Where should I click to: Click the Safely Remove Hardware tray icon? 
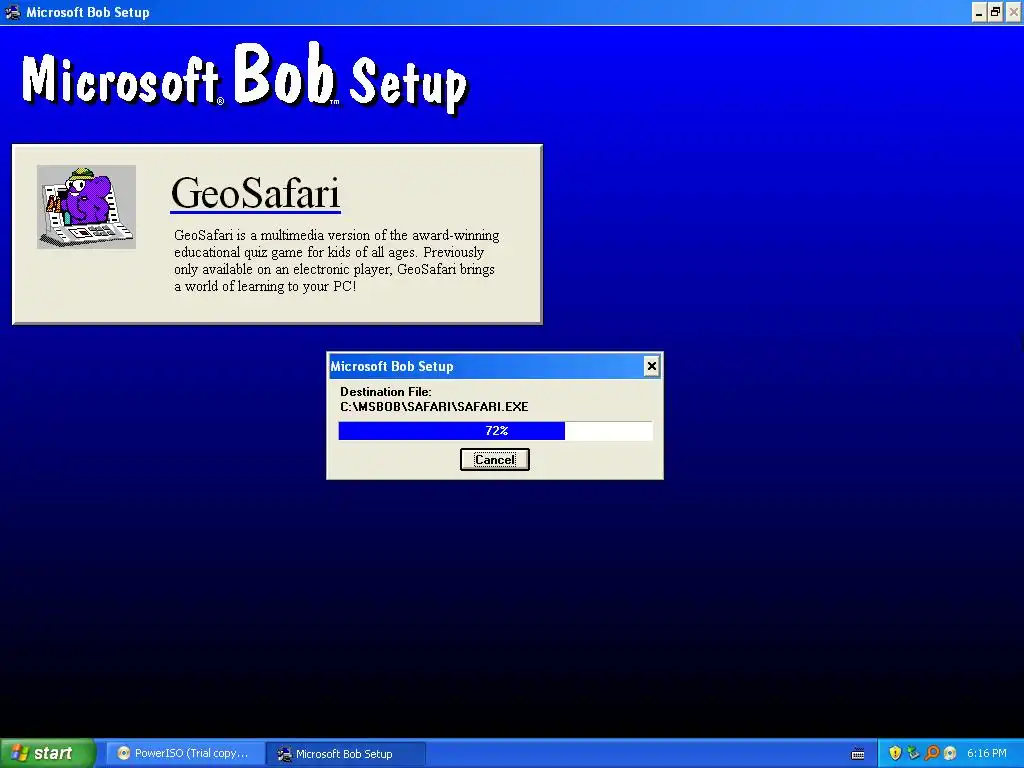[x=913, y=753]
